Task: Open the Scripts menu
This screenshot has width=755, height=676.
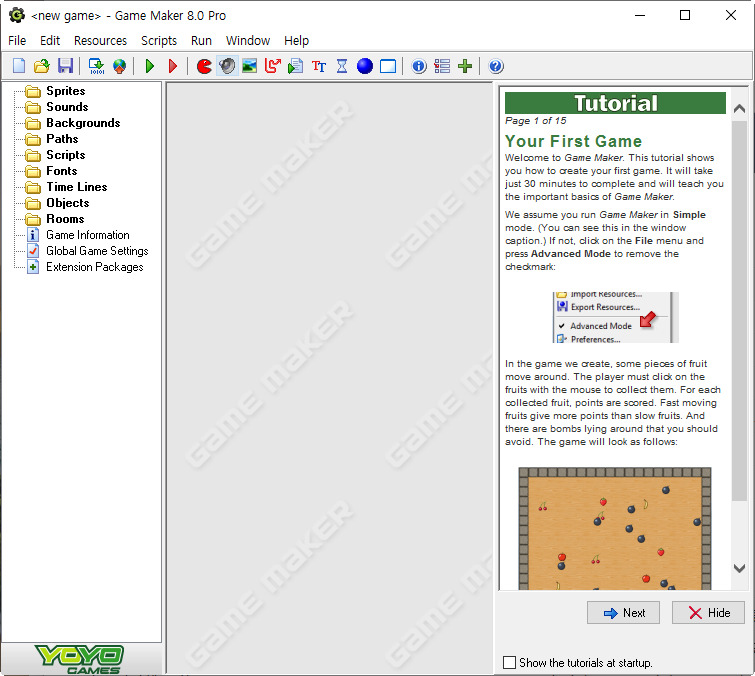Action: (159, 40)
